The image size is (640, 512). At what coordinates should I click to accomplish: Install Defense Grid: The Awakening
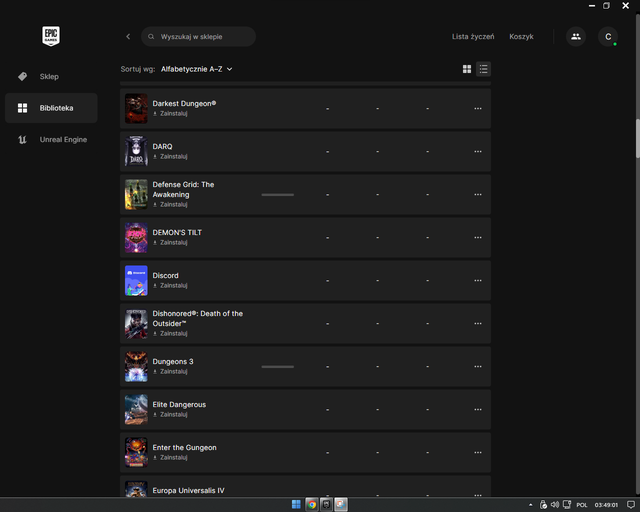170,205
